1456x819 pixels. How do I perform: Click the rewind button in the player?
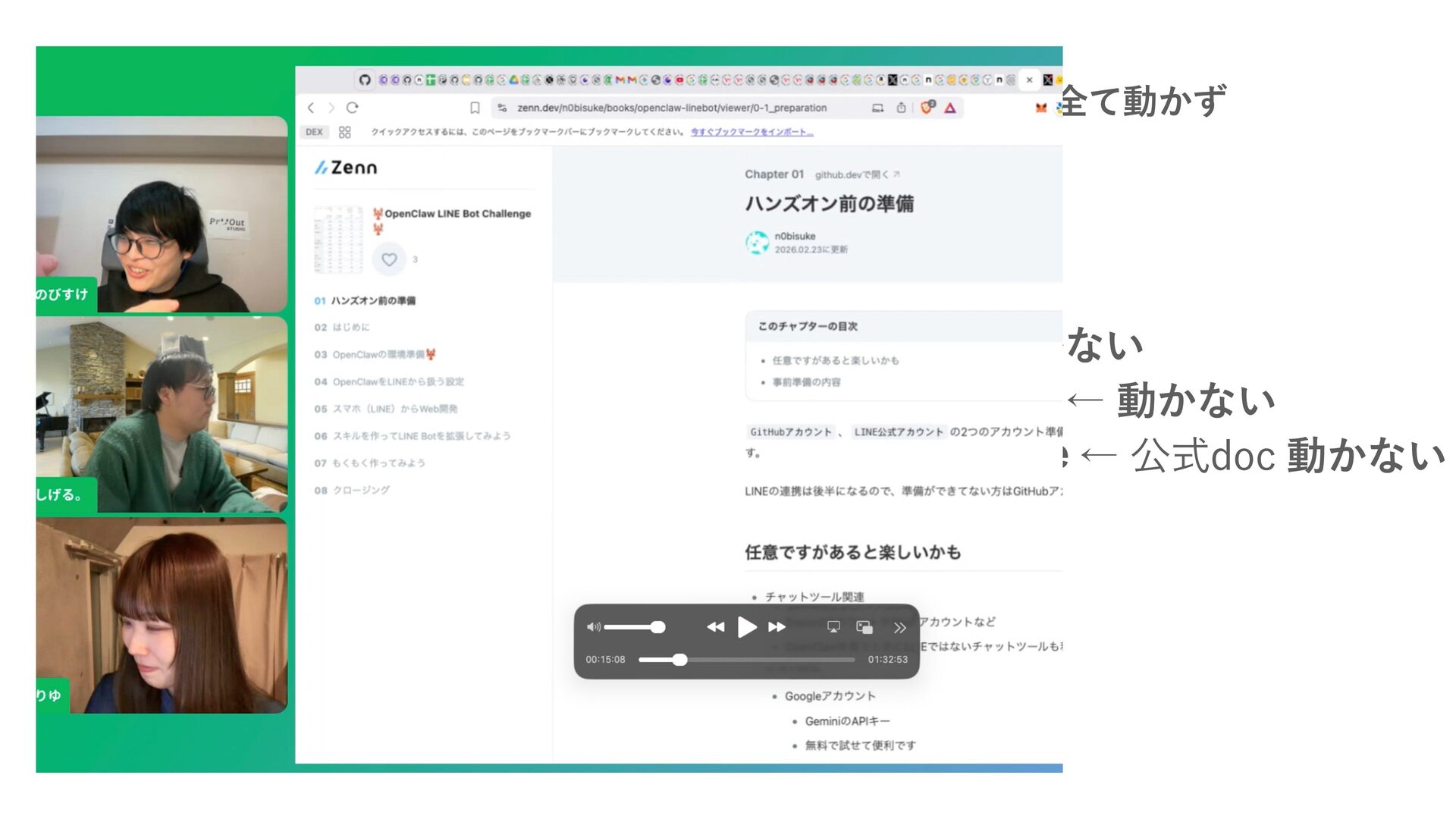[x=715, y=627]
